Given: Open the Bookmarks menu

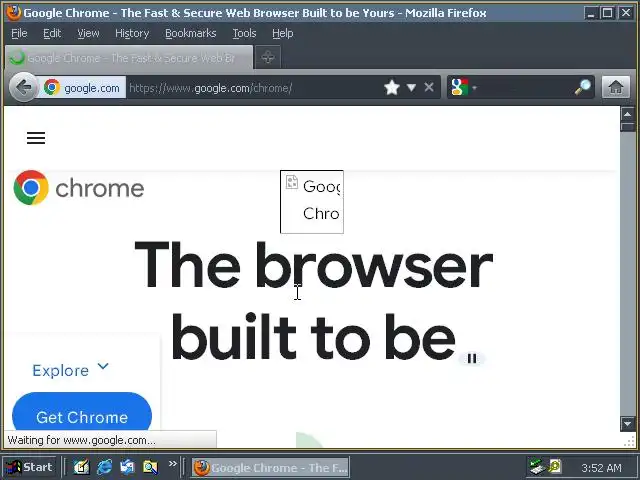Looking at the screenshot, I should tap(191, 33).
